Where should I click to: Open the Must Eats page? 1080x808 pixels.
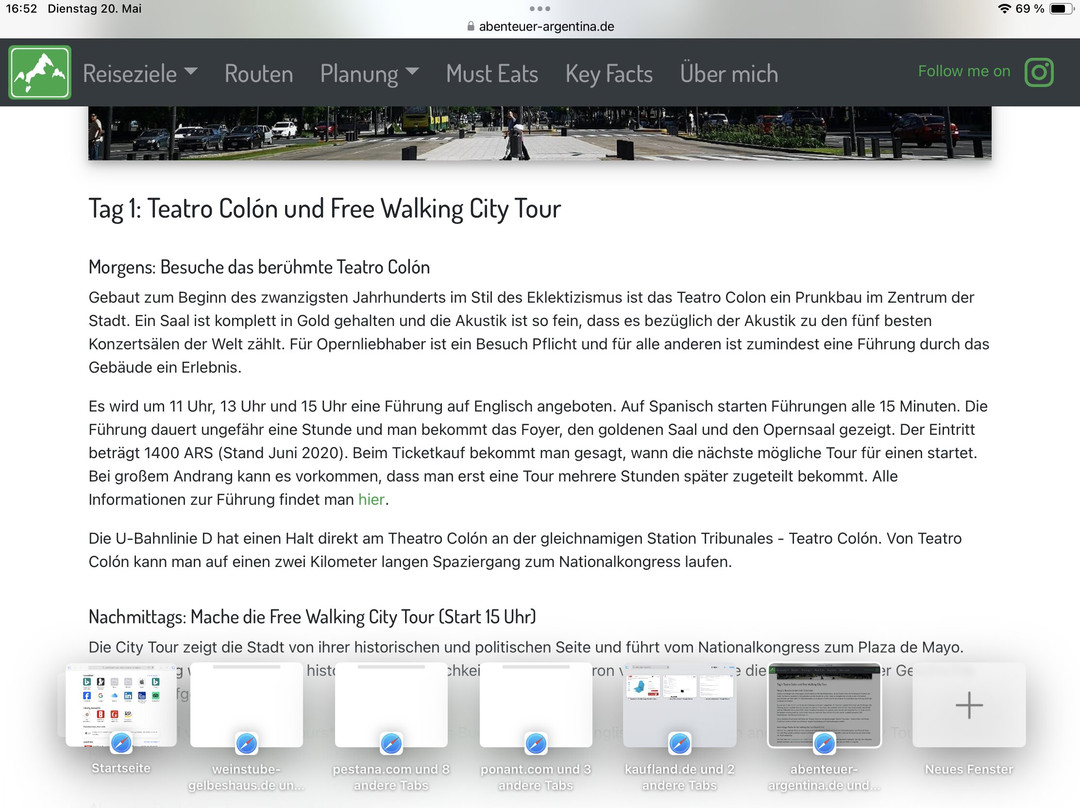pyautogui.click(x=492, y=74)
